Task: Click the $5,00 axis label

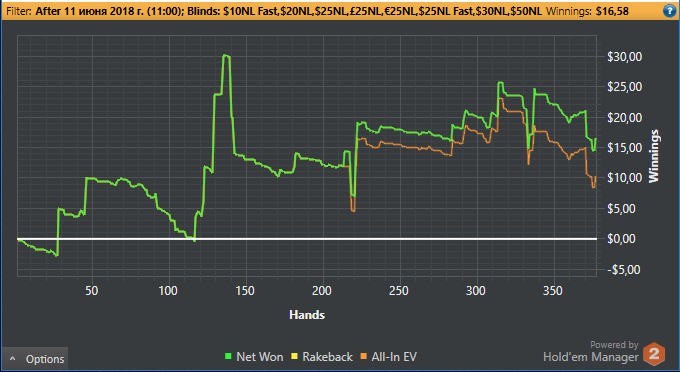Action: click(x=621, y=209)
